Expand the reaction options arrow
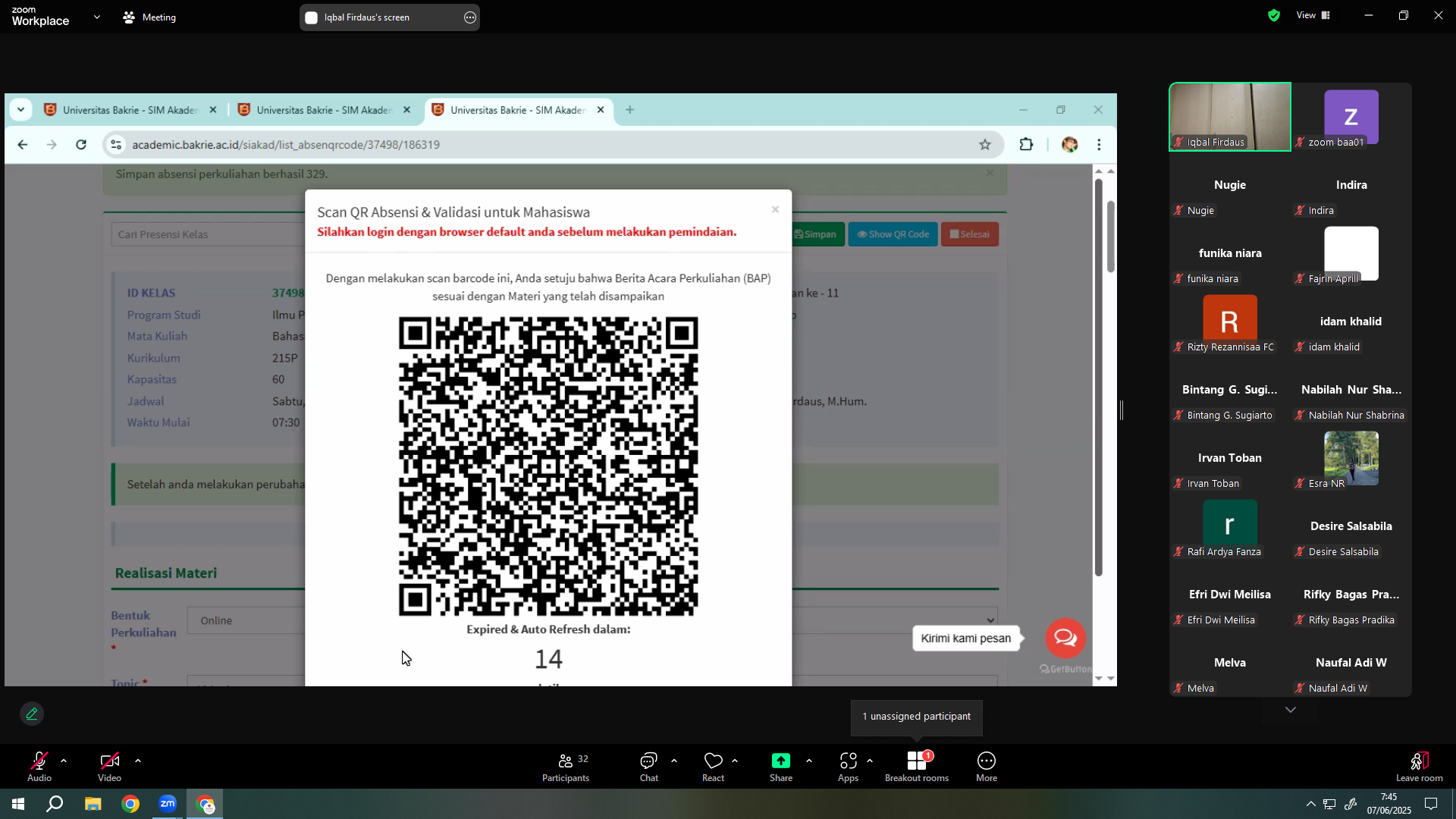Viewport: 1456px width, 819px height. click(735, 761)
